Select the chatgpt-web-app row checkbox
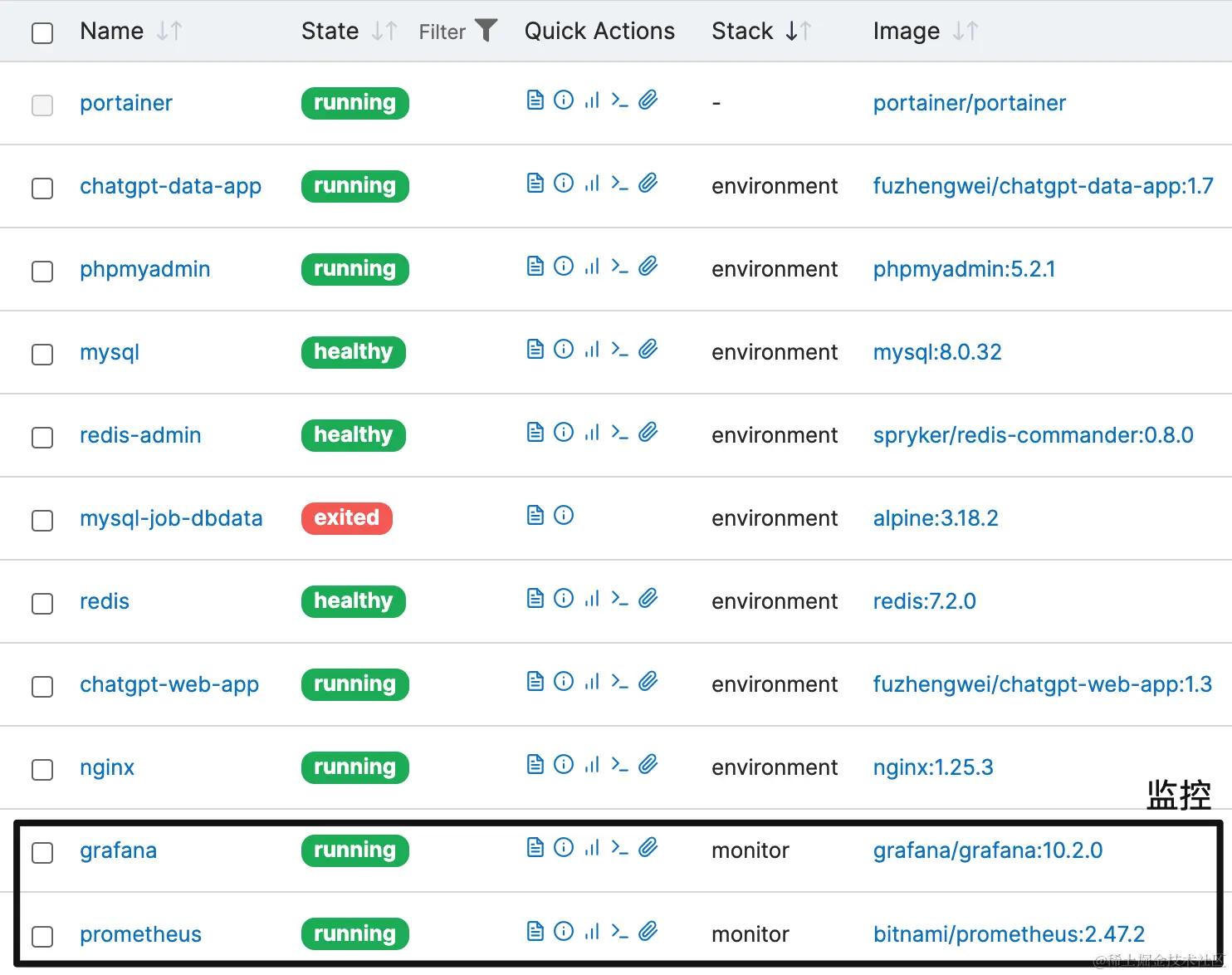This screenshot has width=1232, height=975. coord(42,687)
